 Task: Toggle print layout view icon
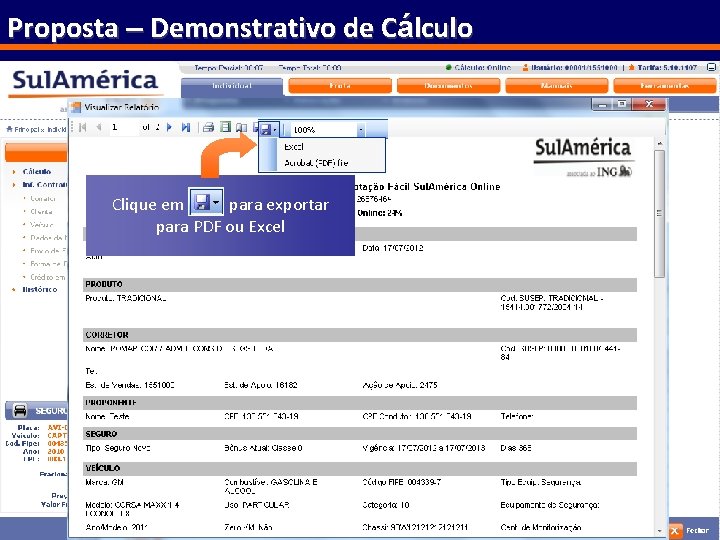tap(225, 127)
